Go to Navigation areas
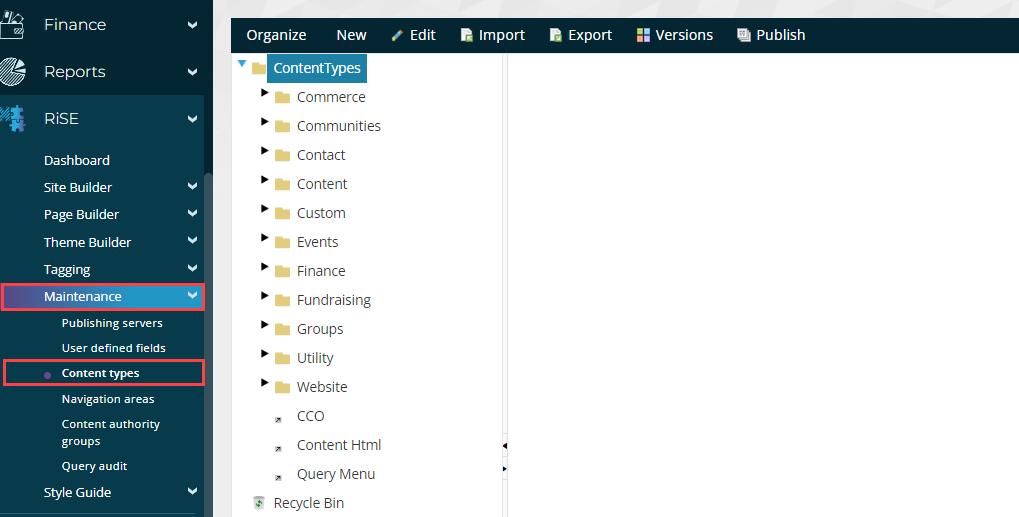Image resolution: width=1019 pixels, height=517 pixels. pos(108,399)
